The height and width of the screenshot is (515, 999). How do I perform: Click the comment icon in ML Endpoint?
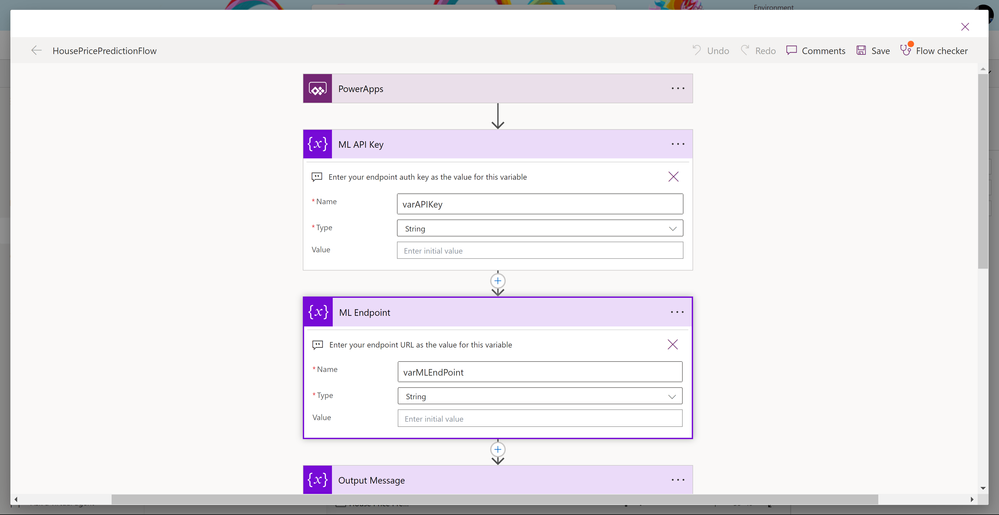(x=317, y=345)
